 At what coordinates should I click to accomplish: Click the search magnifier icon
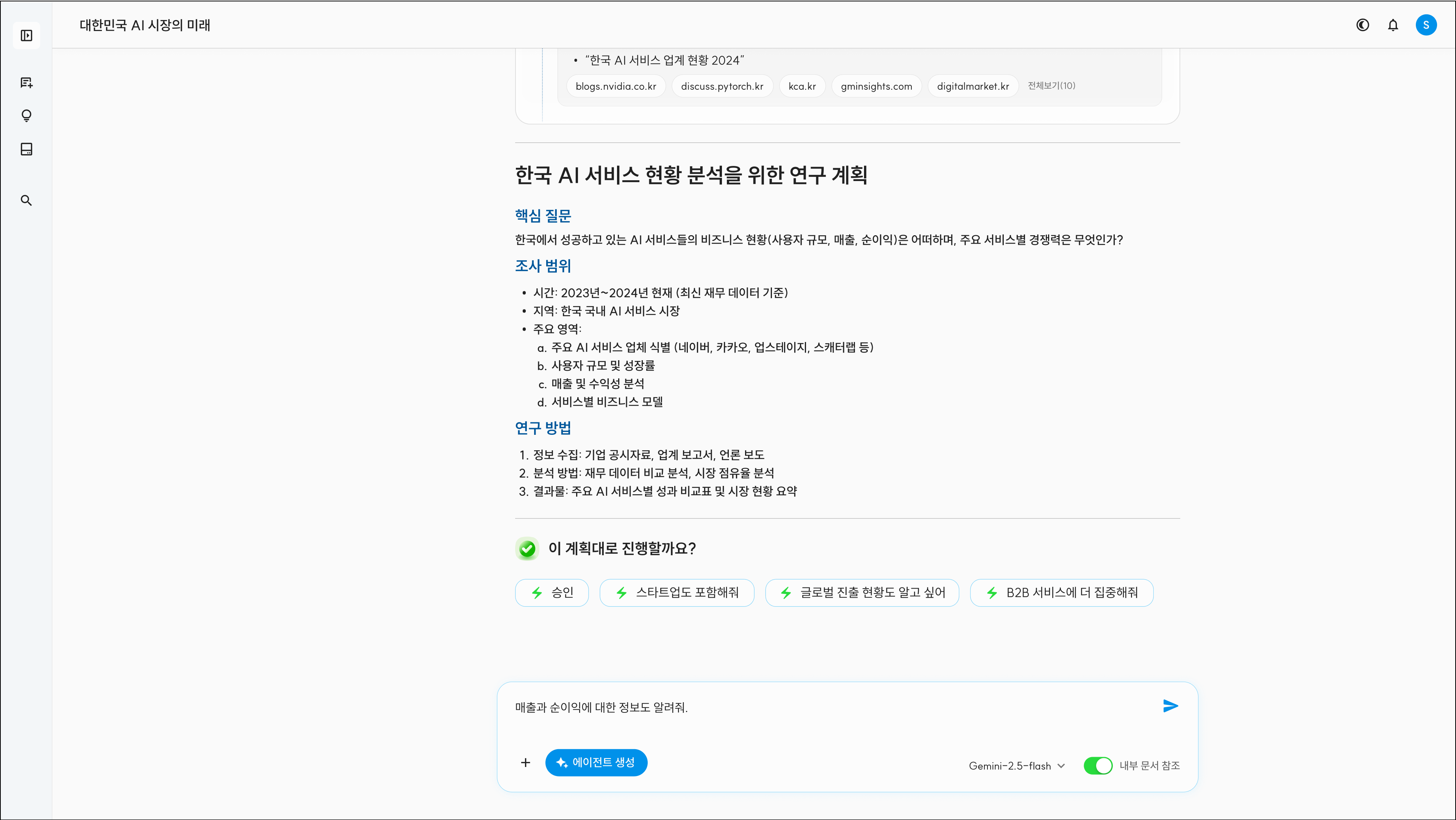26,201
